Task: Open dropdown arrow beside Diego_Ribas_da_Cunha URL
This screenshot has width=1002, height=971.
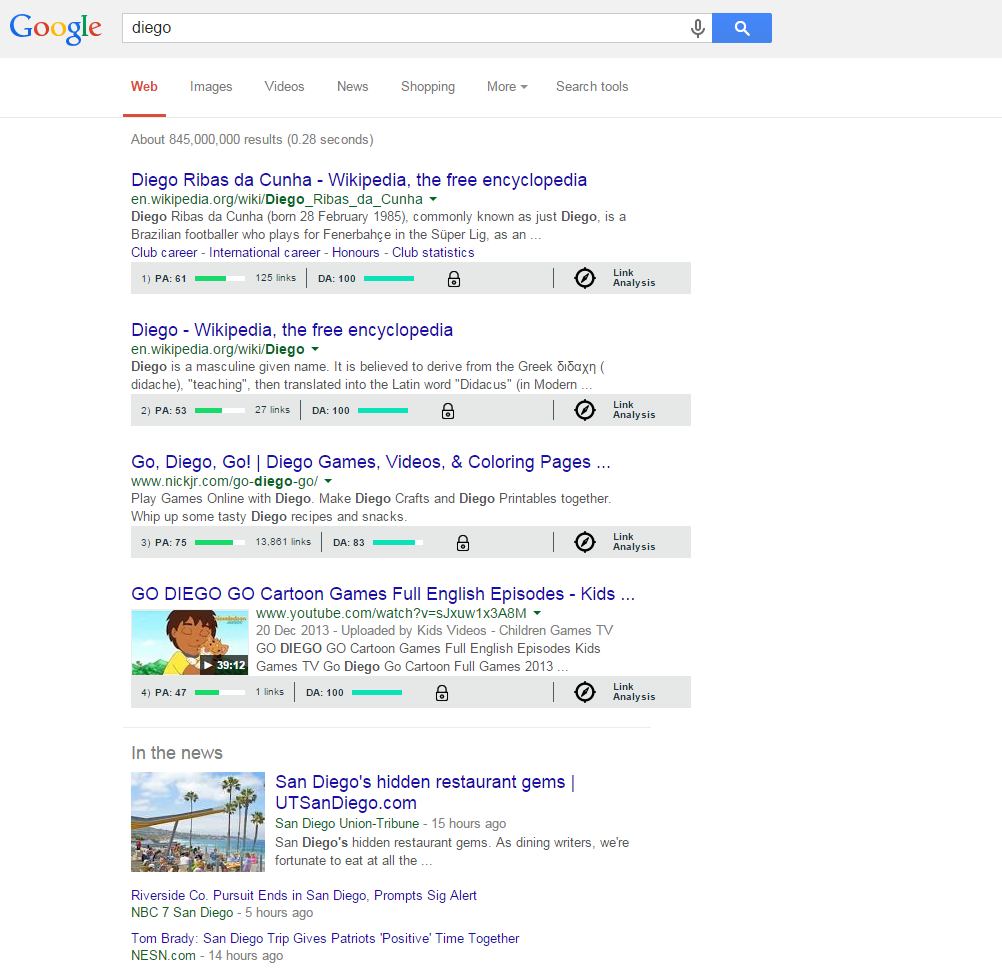Action: pyautogui.click(x=433, y=199)
